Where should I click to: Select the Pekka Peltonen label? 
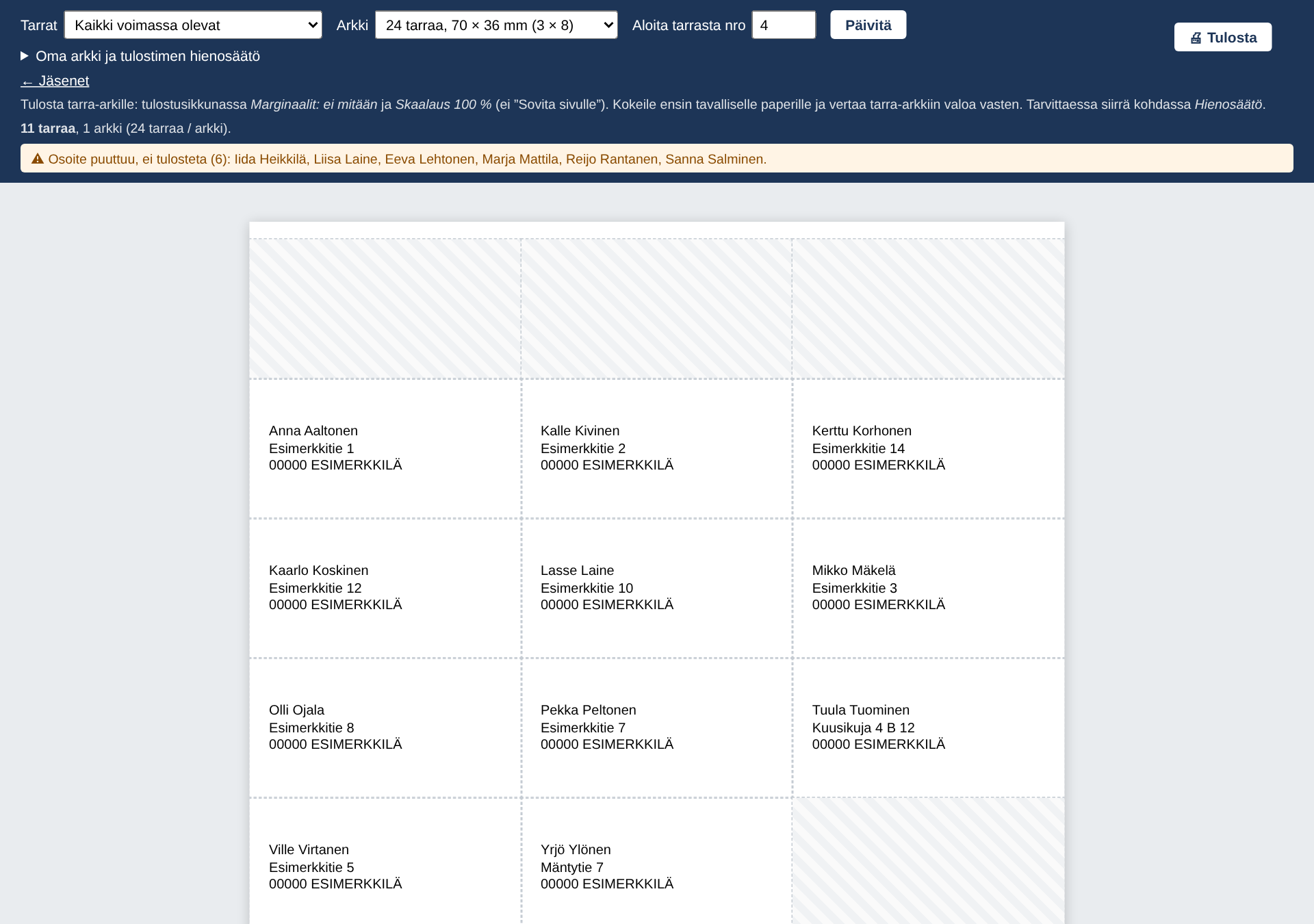coord(656,728)
